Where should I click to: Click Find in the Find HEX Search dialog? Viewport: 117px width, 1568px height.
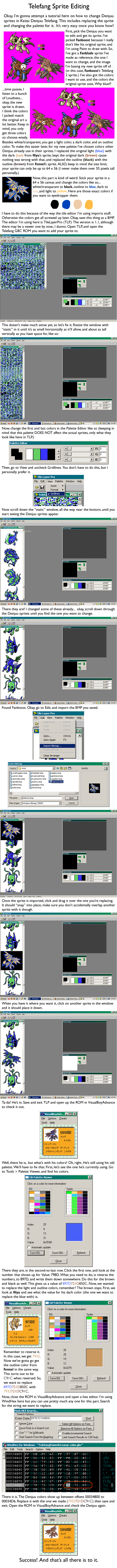[x=89, y=1418]
